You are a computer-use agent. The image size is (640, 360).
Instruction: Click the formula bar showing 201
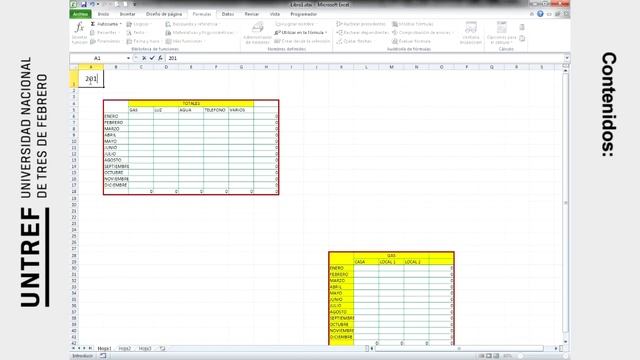(364, 58)
